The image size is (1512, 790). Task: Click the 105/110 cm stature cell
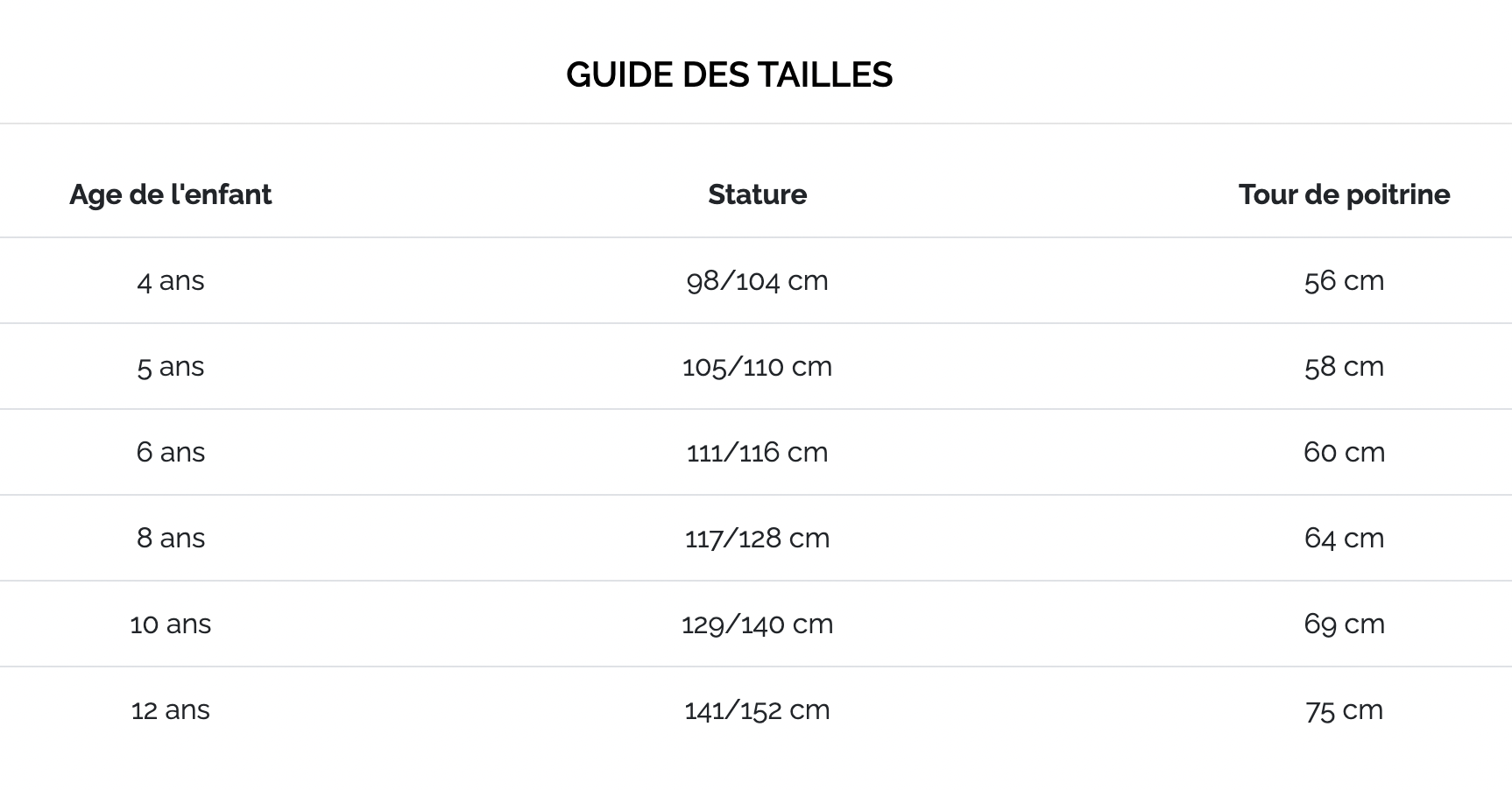pos(757,367)
